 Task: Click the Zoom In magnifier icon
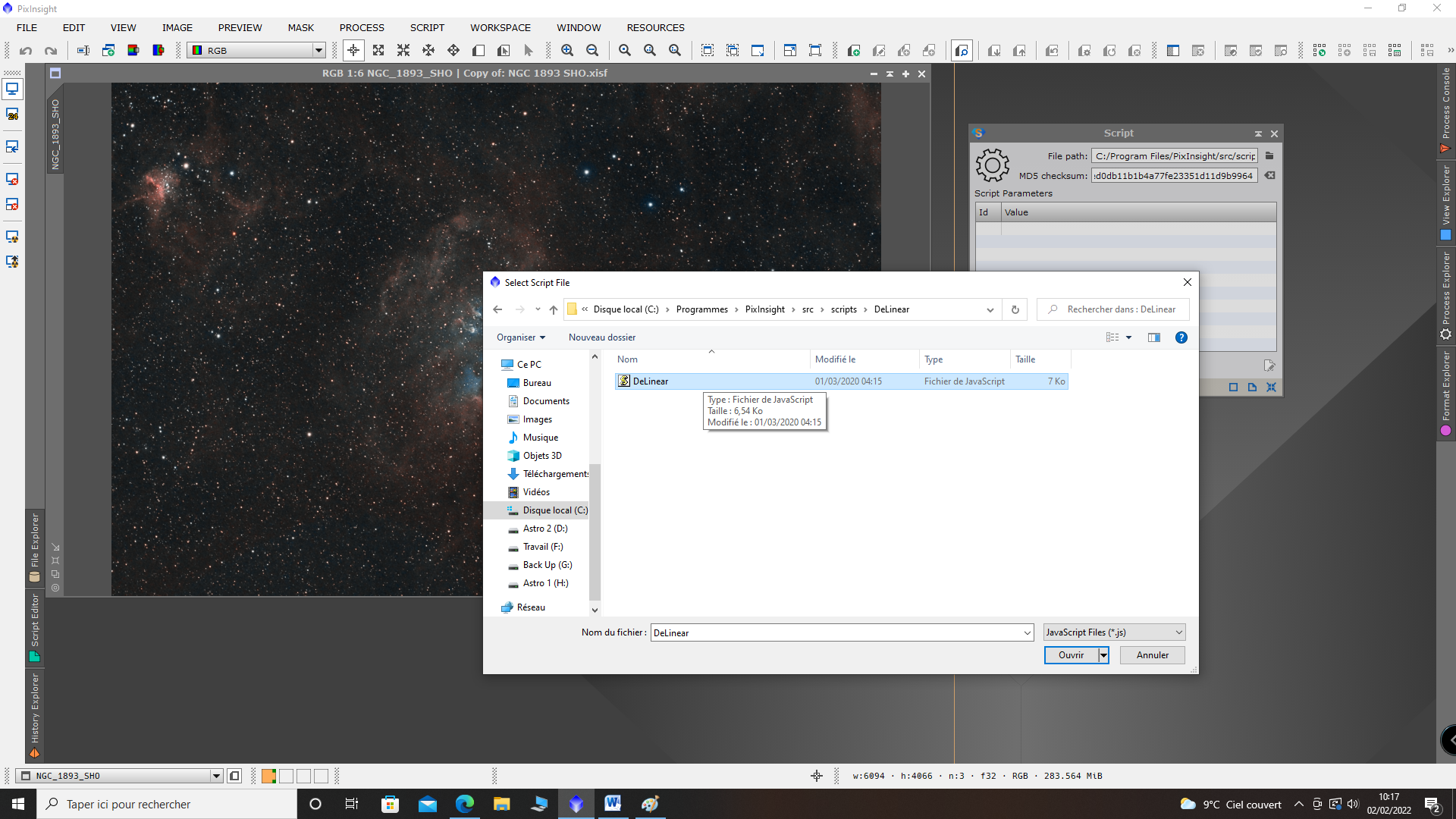pyautogui.click(x=567, y=51)
